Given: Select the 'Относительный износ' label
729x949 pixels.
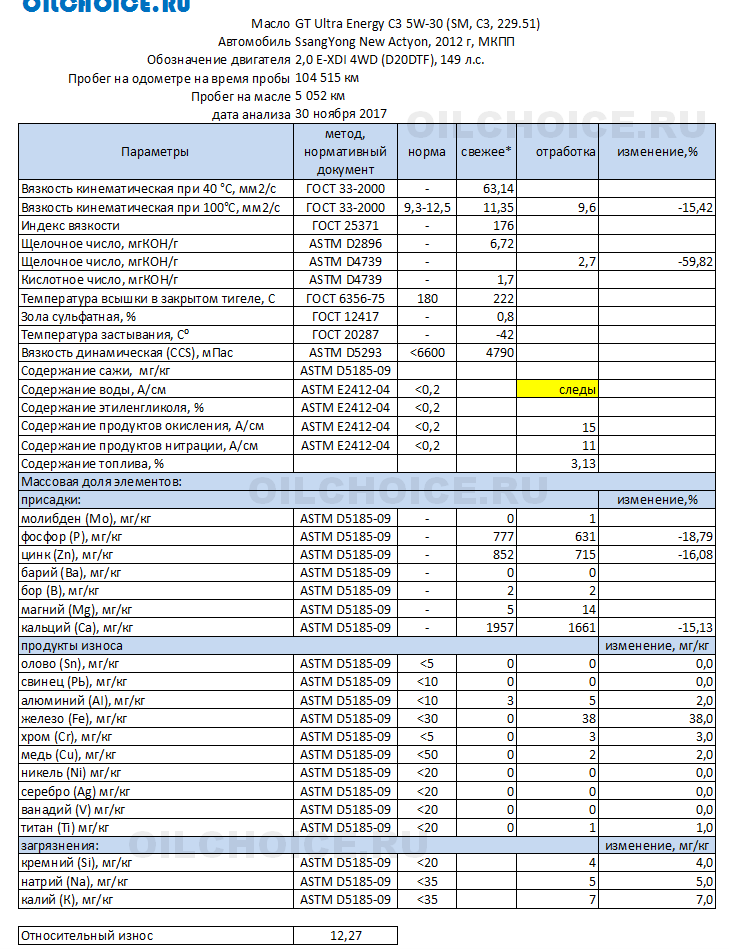Looking at the screenshot, I should (x=87, y=936).
